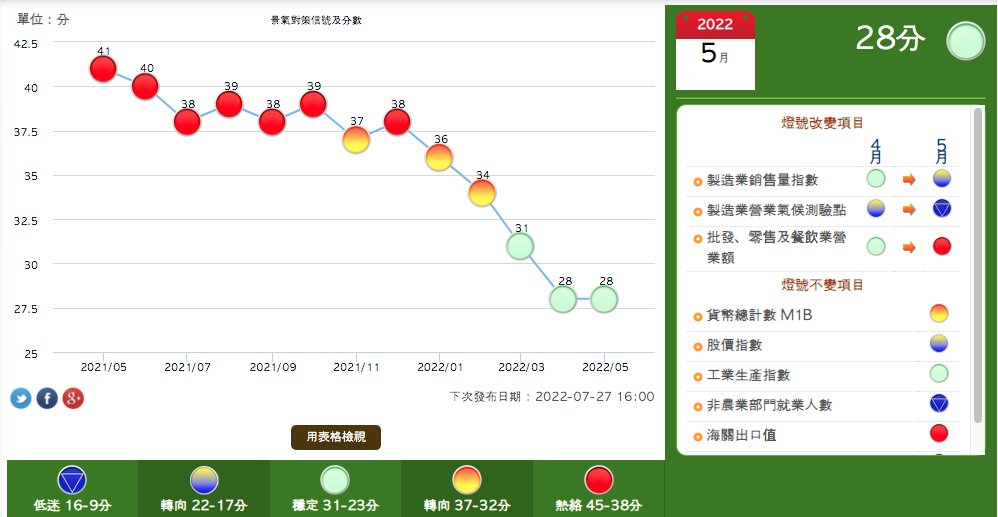Screen dimensions: 998x517
Task: Click the 穩定 31-23分 legend icon
Action: click(335, 480)
